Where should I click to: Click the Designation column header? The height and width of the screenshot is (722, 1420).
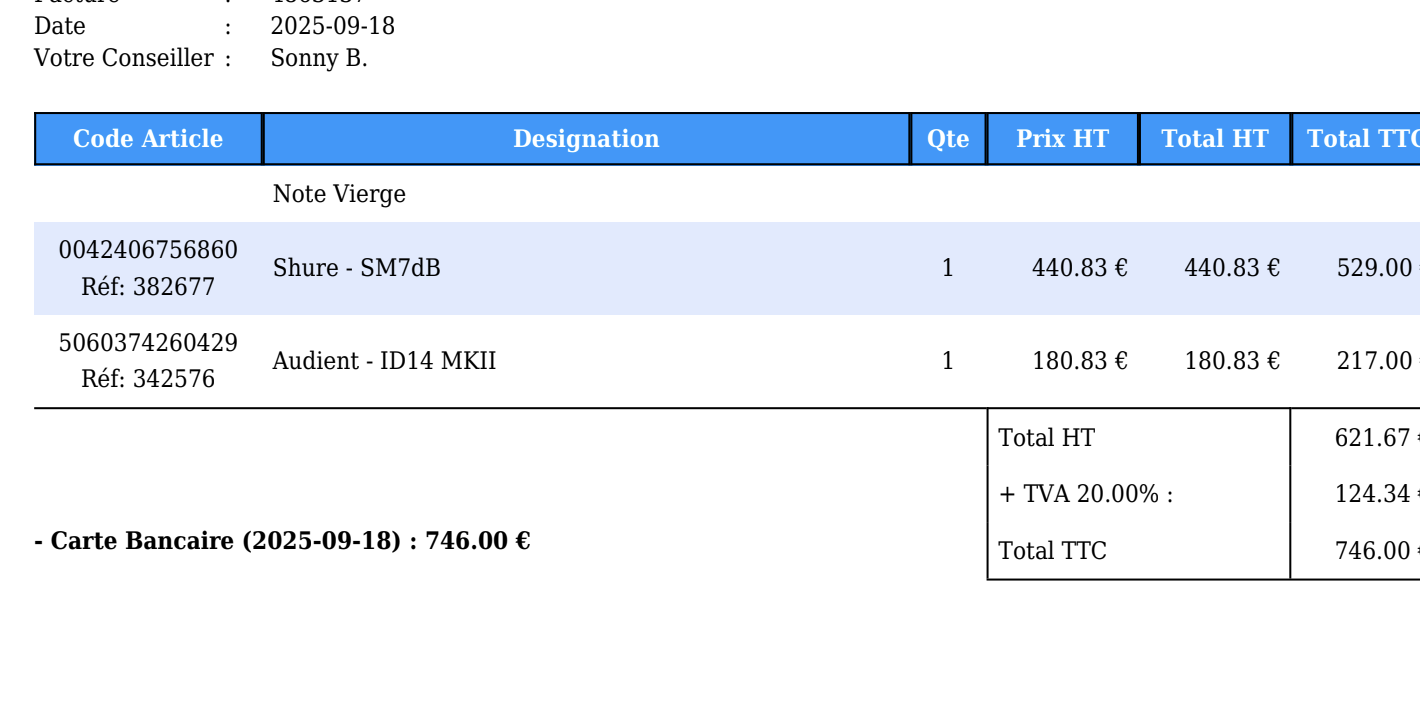click(x=586, y=139)
